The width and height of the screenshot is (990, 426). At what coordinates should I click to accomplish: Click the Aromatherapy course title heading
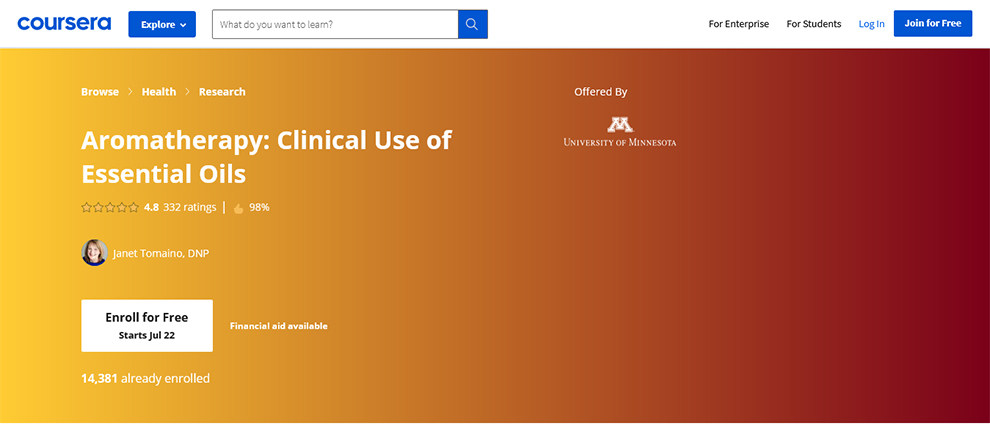pos(266,156)
